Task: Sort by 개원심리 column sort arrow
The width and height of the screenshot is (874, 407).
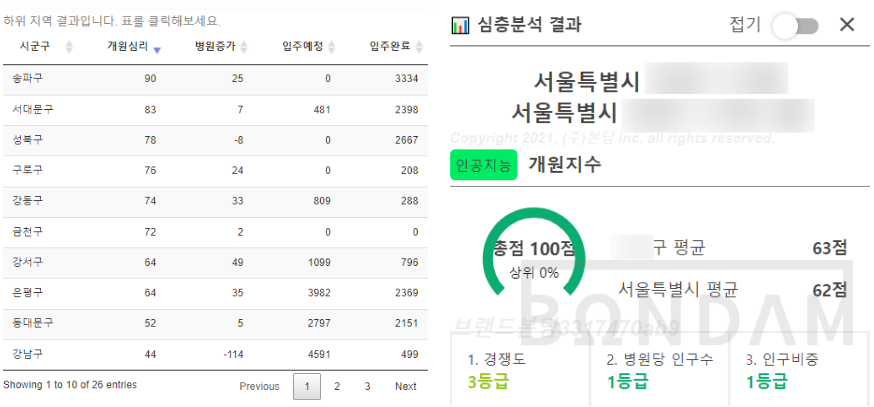Action: coord(157,47)
